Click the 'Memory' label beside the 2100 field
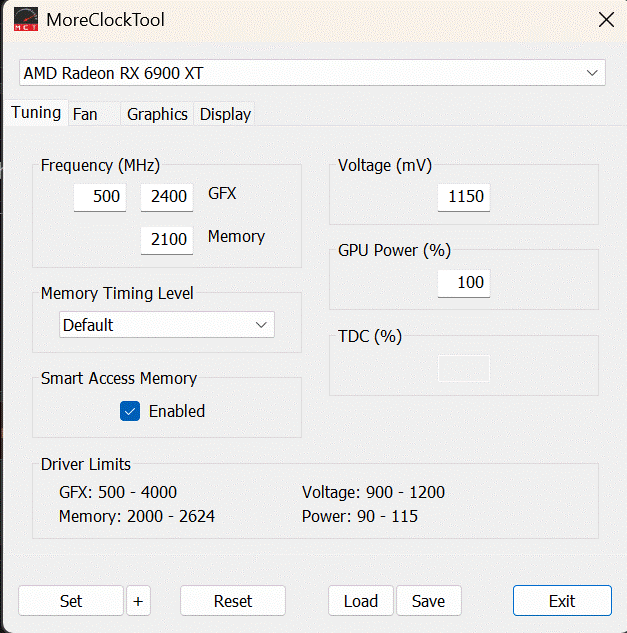627x633 pixels. 236,237
